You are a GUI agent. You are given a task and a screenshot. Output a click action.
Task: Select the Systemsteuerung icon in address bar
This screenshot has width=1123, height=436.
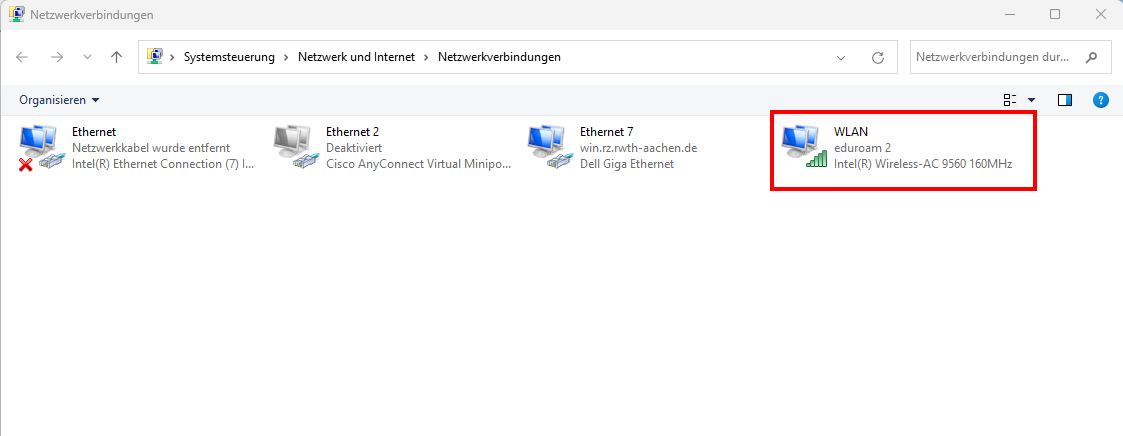click(x=154, y=57)
